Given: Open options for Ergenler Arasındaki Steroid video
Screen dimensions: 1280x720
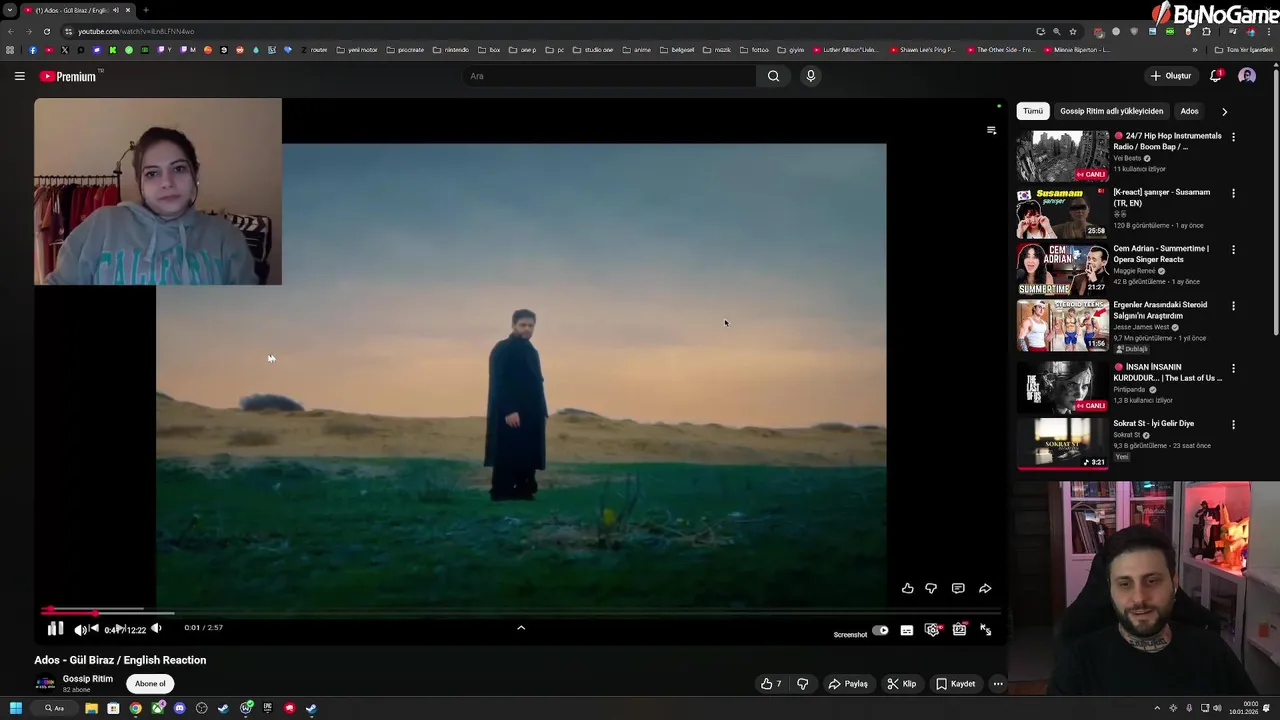Looking at the screenshot, I should click(x=1233, y=306).
